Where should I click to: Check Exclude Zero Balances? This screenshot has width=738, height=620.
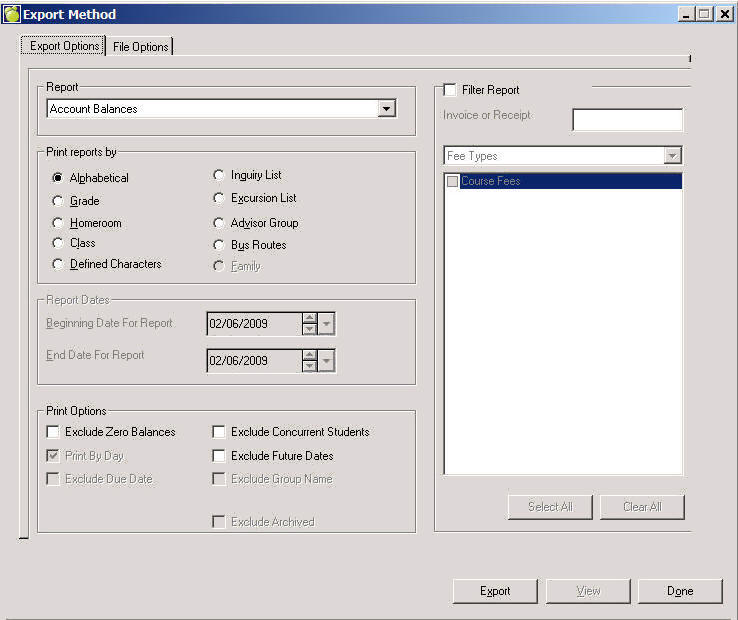[53, 432]
